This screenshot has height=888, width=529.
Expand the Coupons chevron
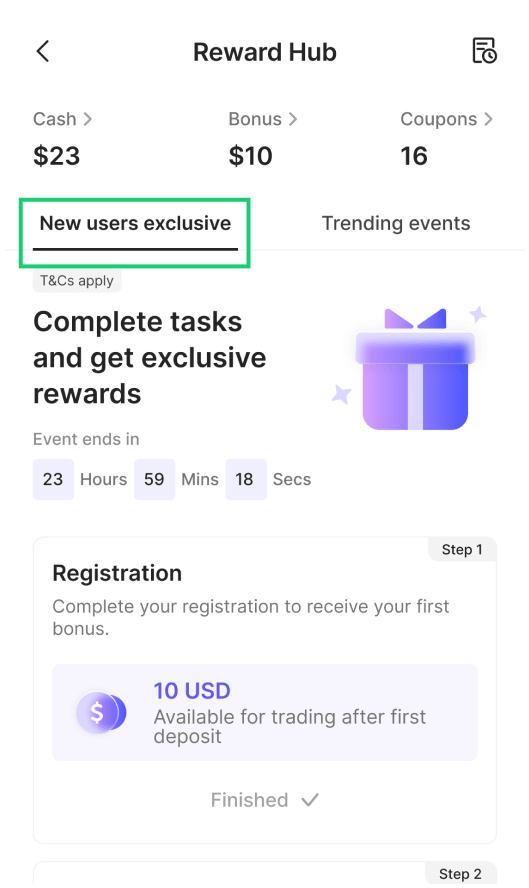[488, 119]
